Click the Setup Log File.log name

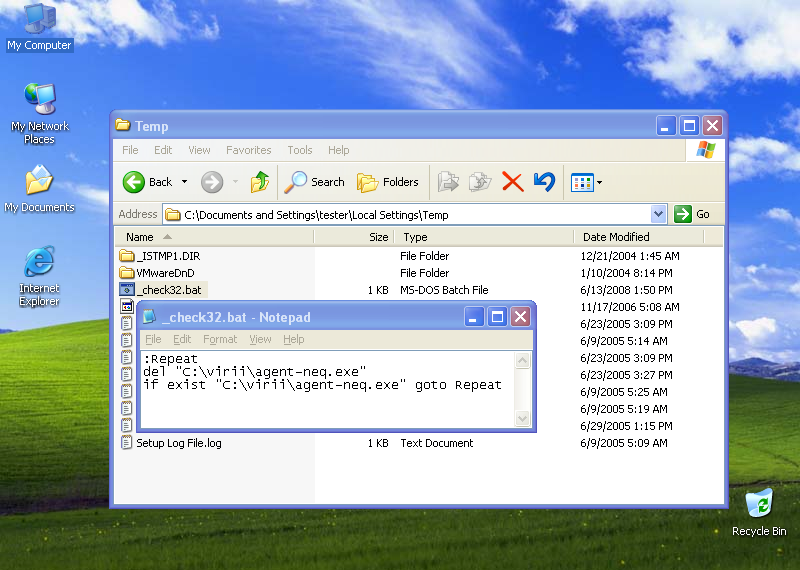click(179, 443)
